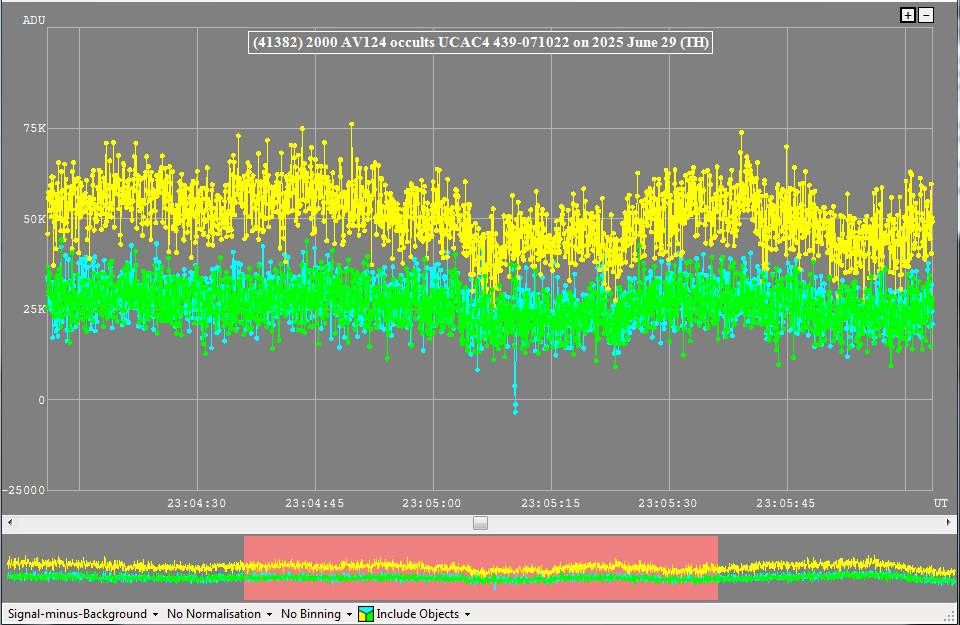The height and width of the screenshot is (625, 960).
Task: Click the pink selected region in overview
Action: pos(480,567)
